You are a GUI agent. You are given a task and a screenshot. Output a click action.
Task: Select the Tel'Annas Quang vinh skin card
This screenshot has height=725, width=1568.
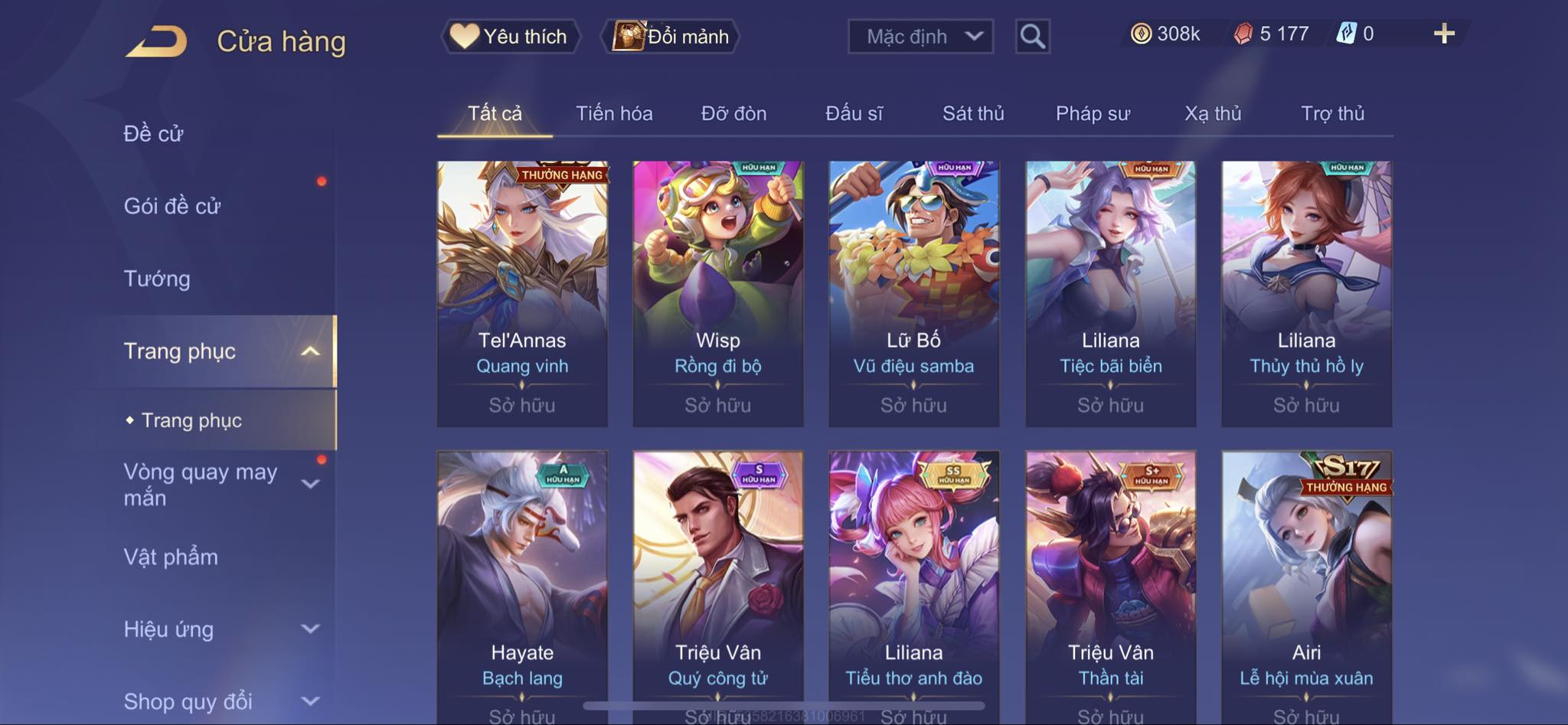tap(522, 294)
